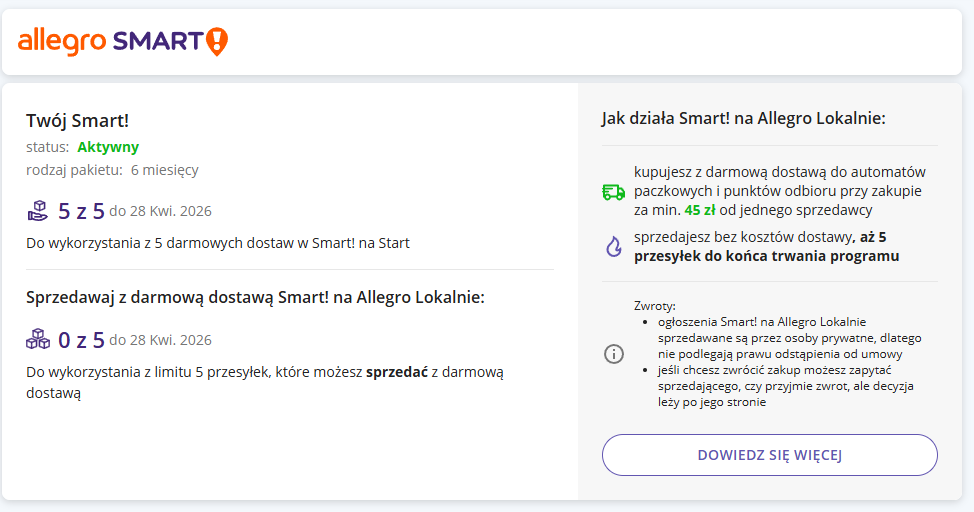
Task: Click the green Aktywny status text
Action: click(x=108, y=147)
